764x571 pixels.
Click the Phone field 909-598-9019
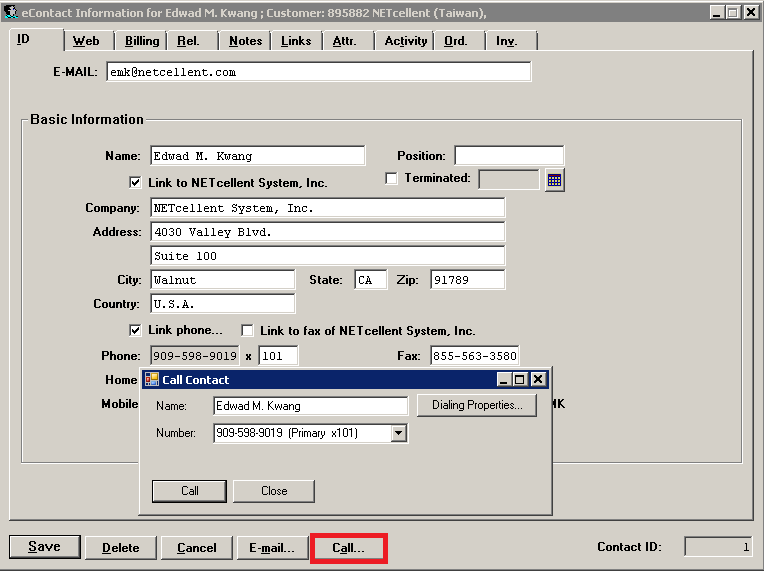coord(195,355)
